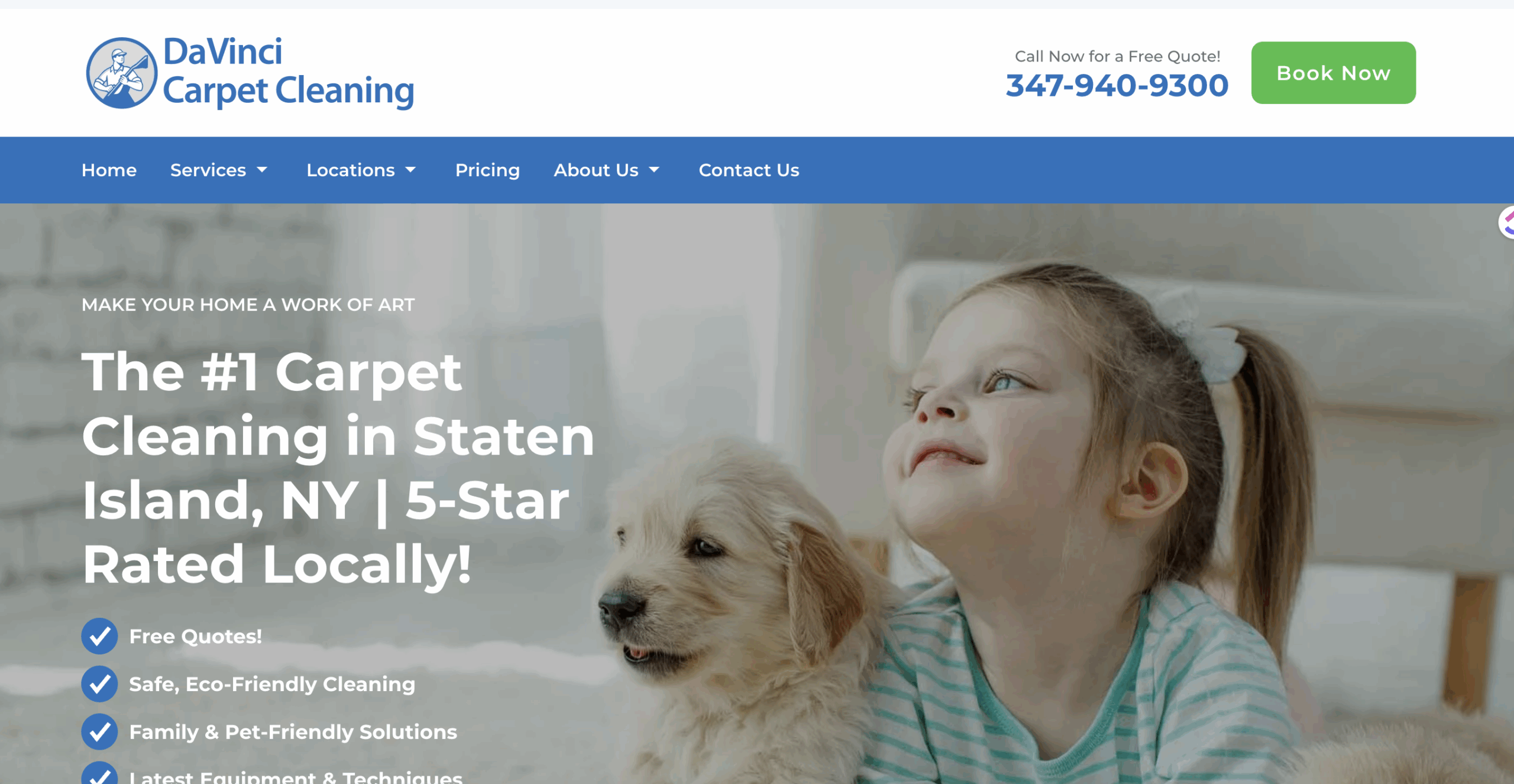This screenshot has height=784, width=1514.
Task: Select the Services menu label
Action: tap(208, 170)
